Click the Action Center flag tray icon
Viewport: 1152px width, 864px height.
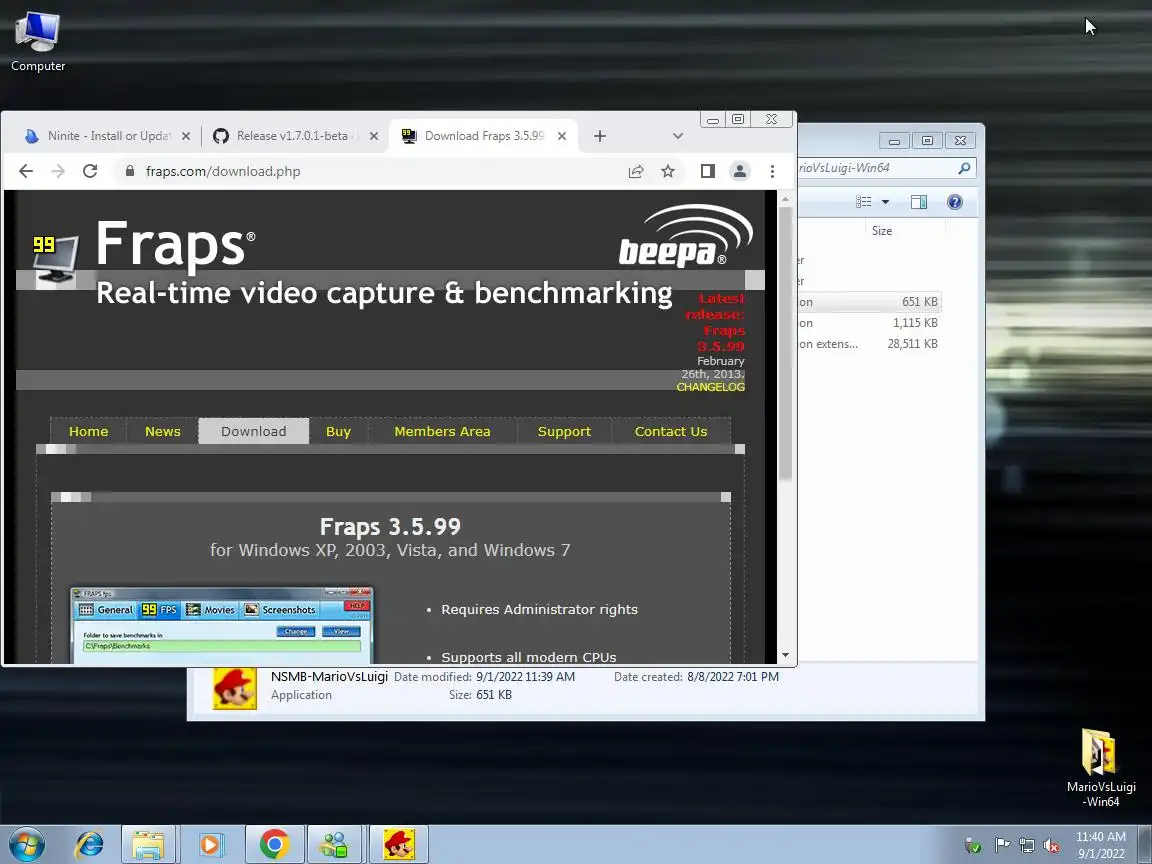[x=1002, y=846]
